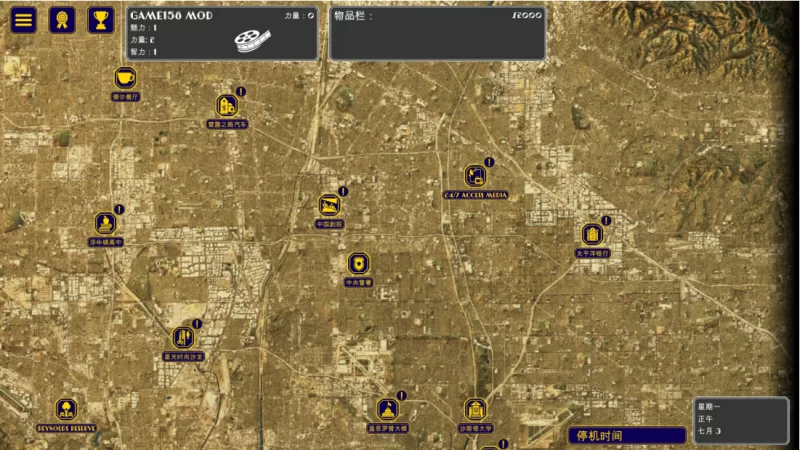Viewport: 800px width, 450px height.
Task: Click the 中国剧院 label
Action: click(x=329, y=224)
